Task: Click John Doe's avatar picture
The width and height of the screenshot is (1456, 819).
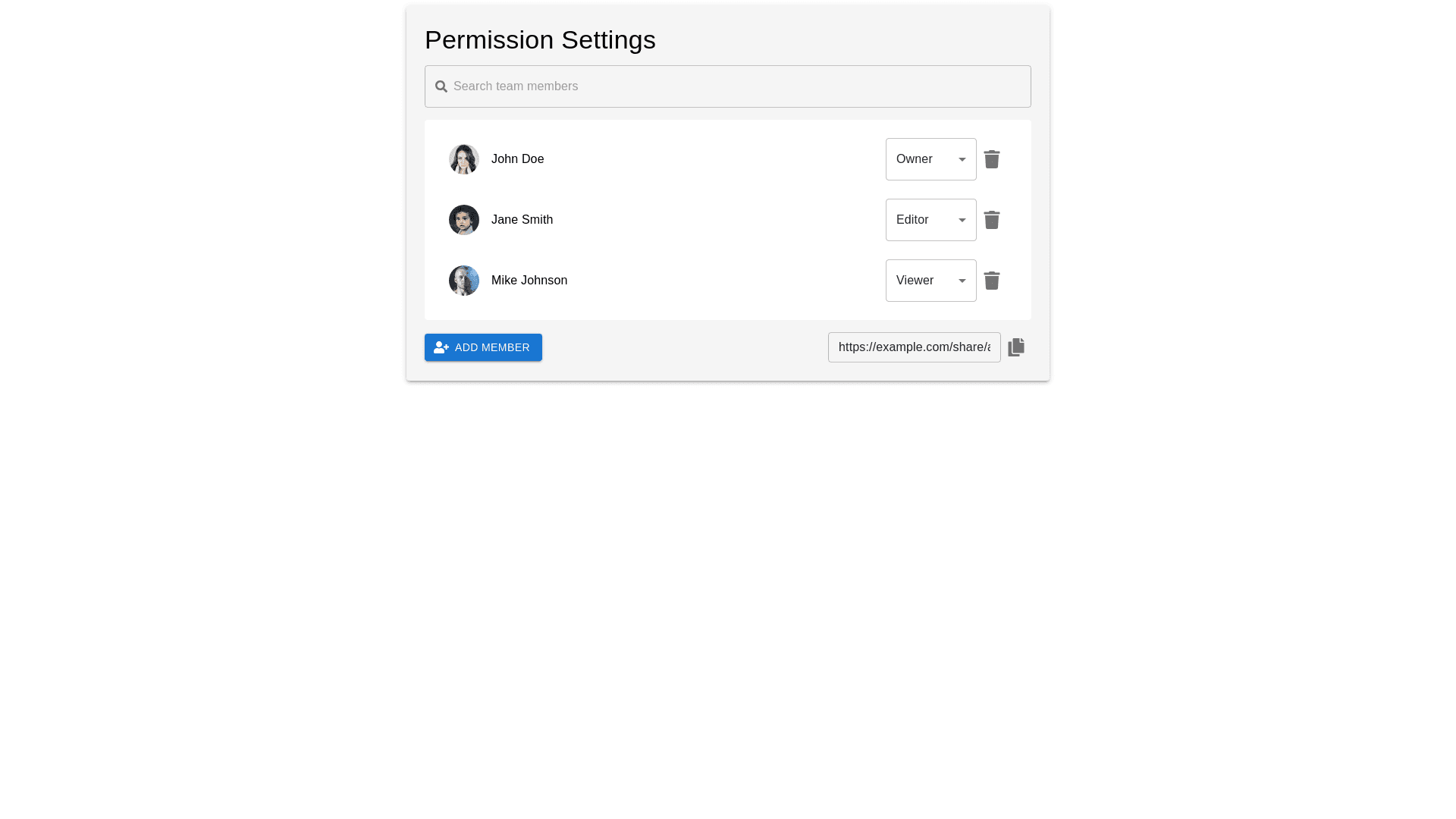Action: click(x=464, y=159)
